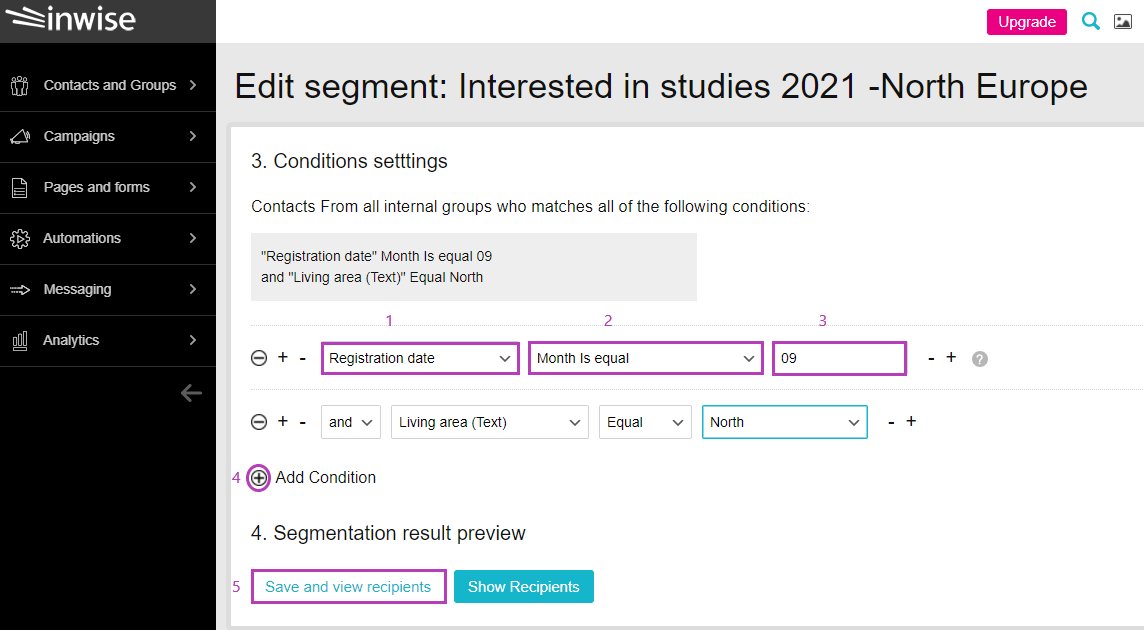Click the Show Recipients button
This screenshot has width=1144, height=630.
coord(523,586)
